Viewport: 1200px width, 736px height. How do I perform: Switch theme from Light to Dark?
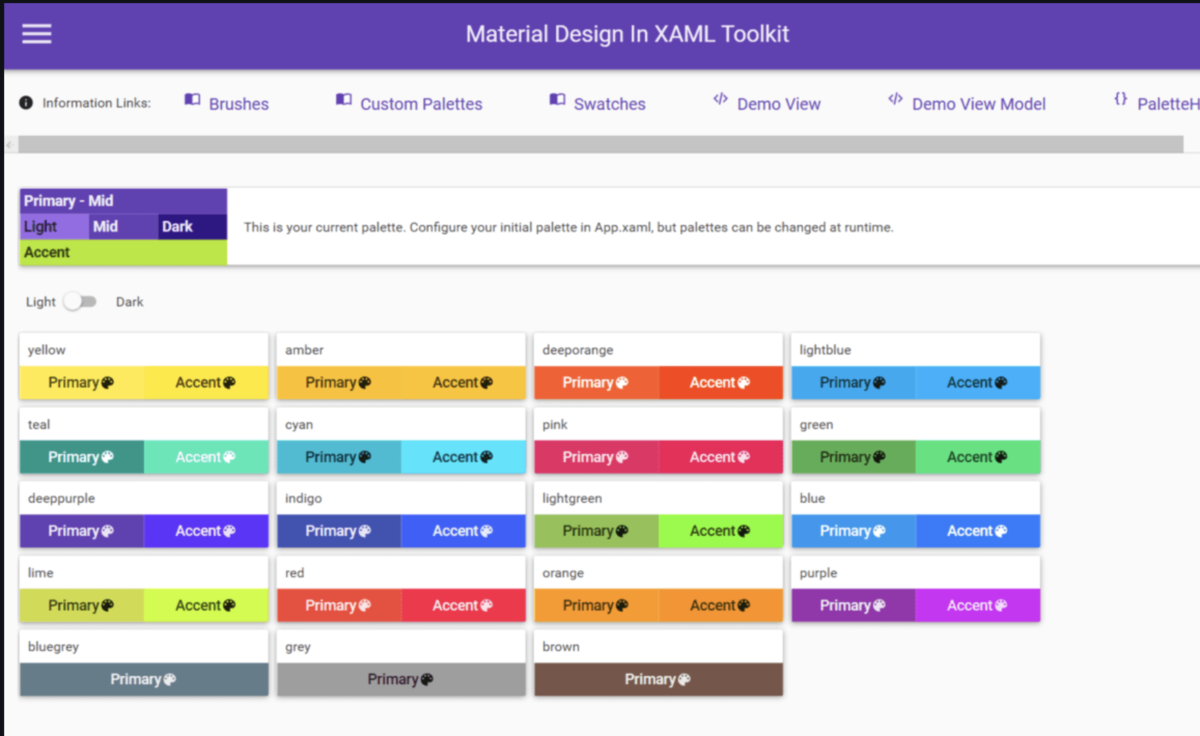[x=83, y=301]
